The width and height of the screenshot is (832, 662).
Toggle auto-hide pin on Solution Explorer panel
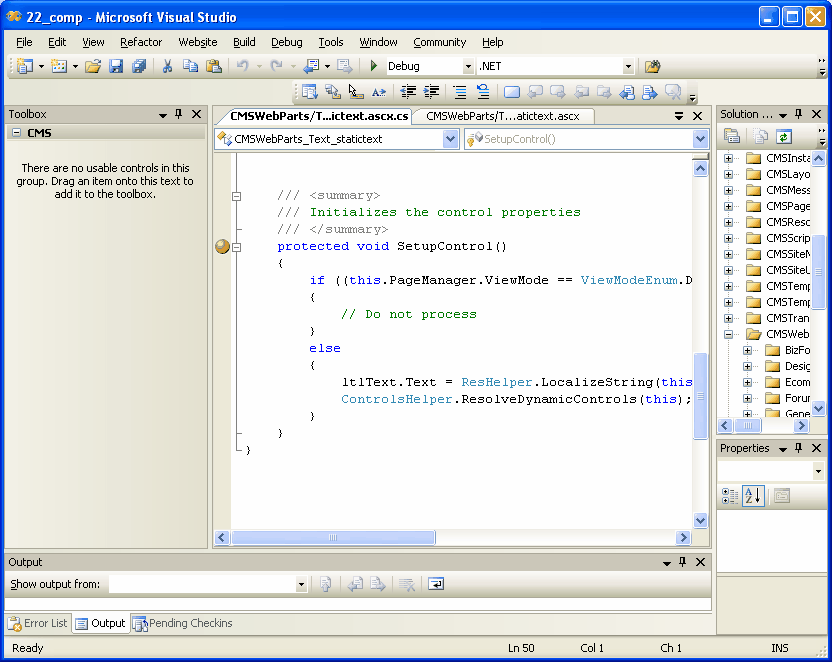[x=799, y=114]
